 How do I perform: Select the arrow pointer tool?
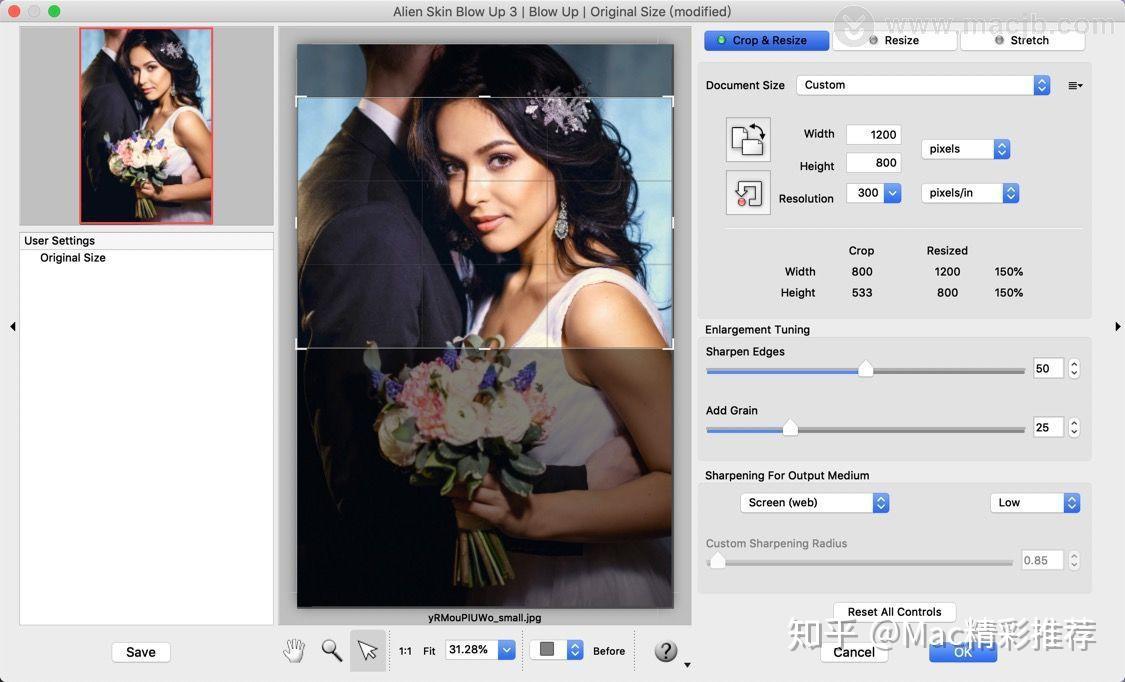click(368, 650)
